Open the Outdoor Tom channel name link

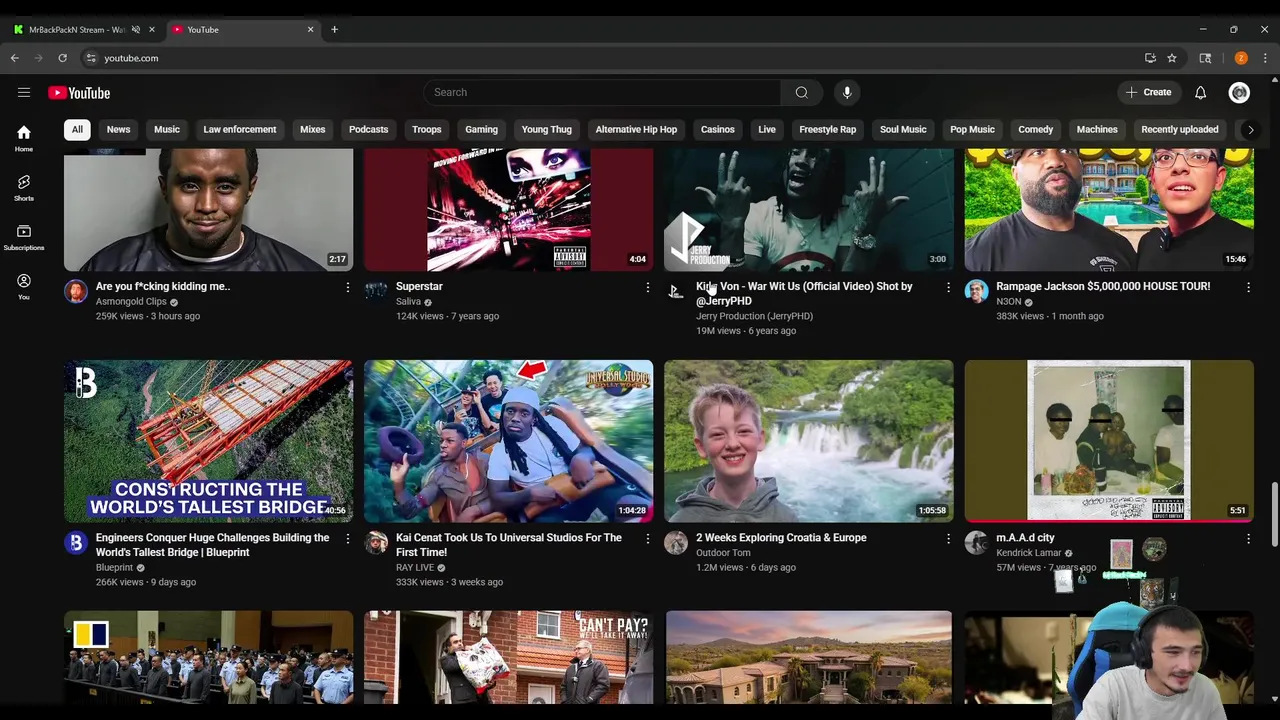pos(723,552)
